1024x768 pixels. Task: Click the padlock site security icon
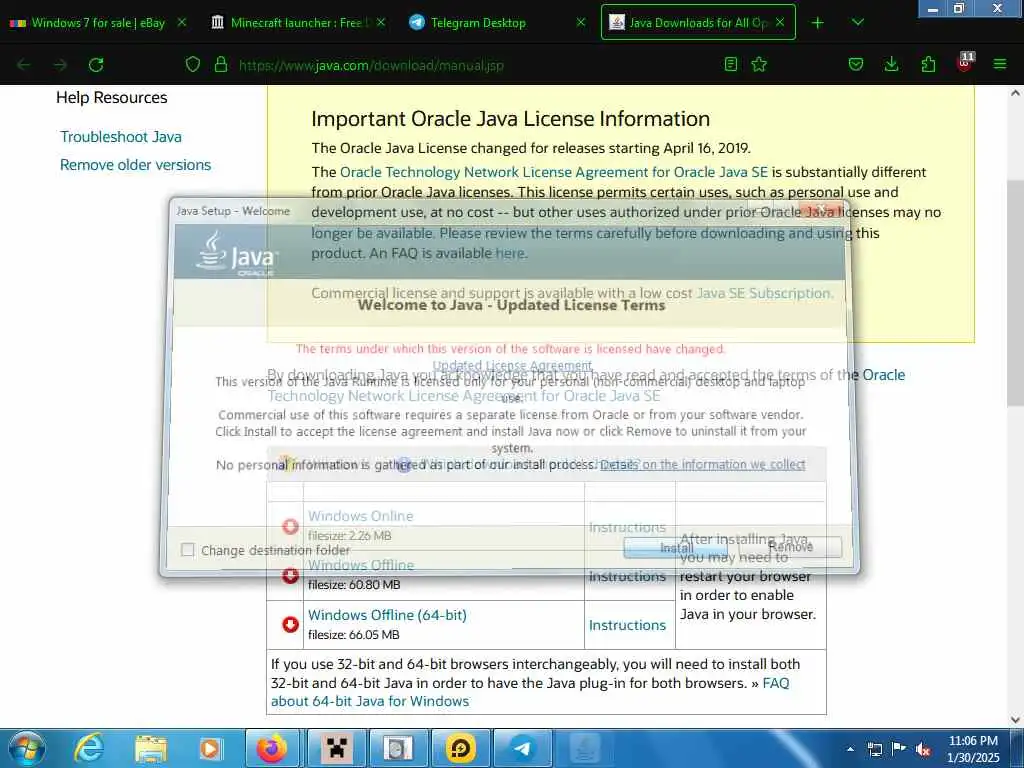click(x=221, y=65)
